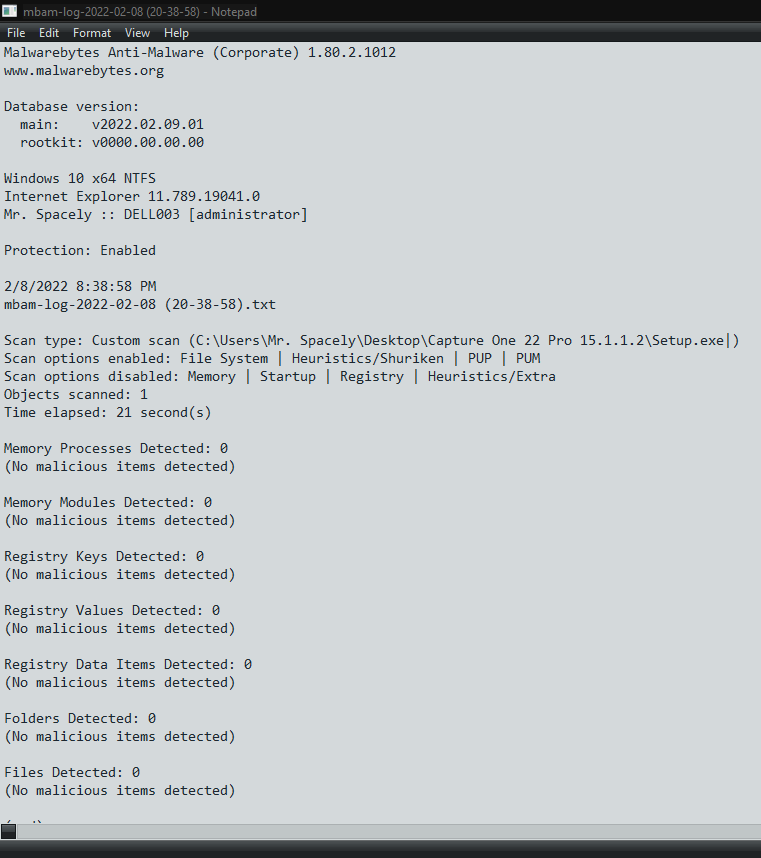Open the File menu
Viewport: 761px width, 858px height.
pyautogui.click(x=16, y=33)
